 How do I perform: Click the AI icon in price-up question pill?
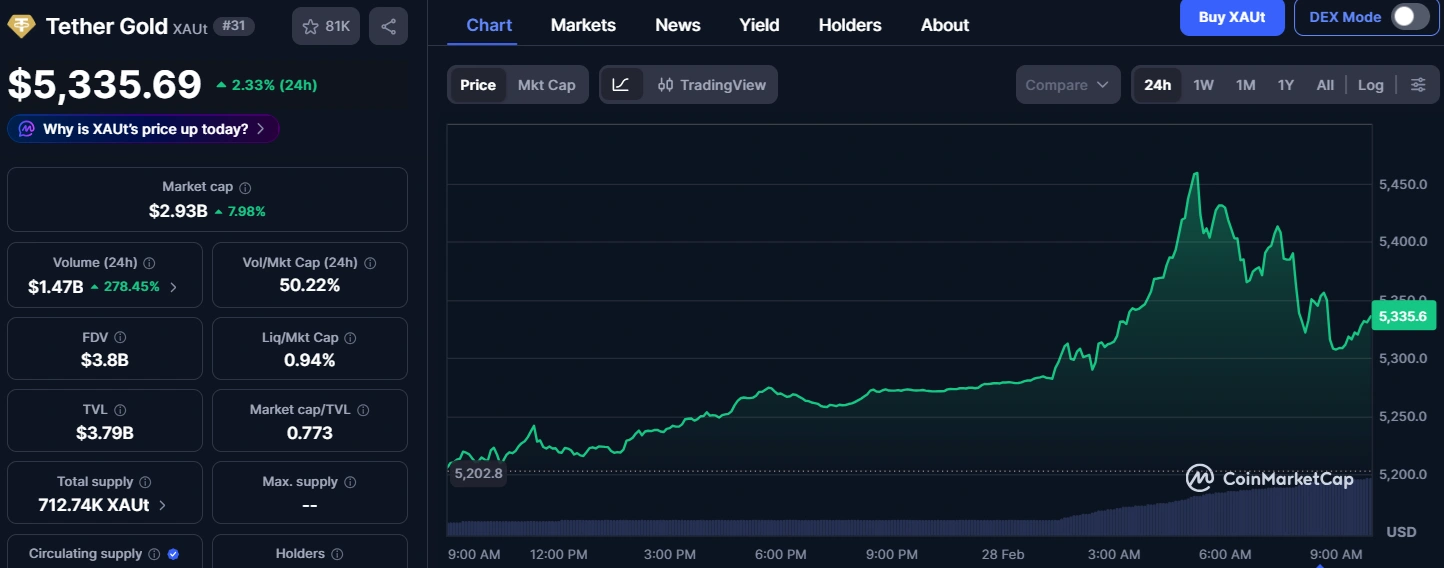click(26, 129)
